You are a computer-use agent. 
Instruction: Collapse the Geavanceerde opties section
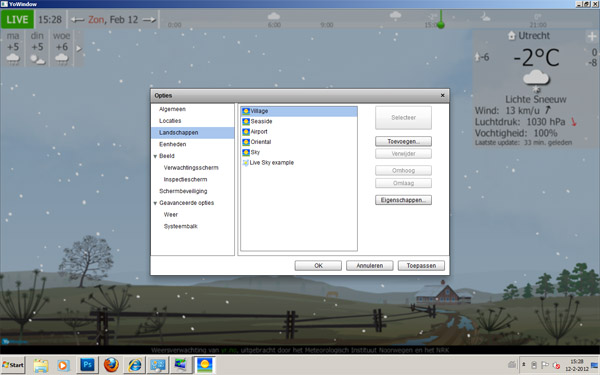[x=155, y=203]
